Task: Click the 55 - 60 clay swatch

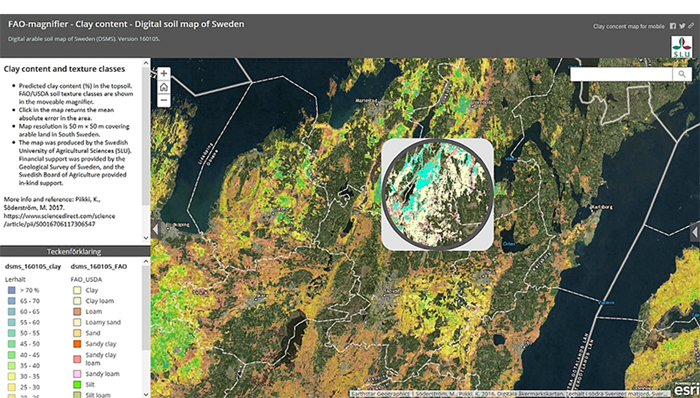Action: tap(12, 322)
